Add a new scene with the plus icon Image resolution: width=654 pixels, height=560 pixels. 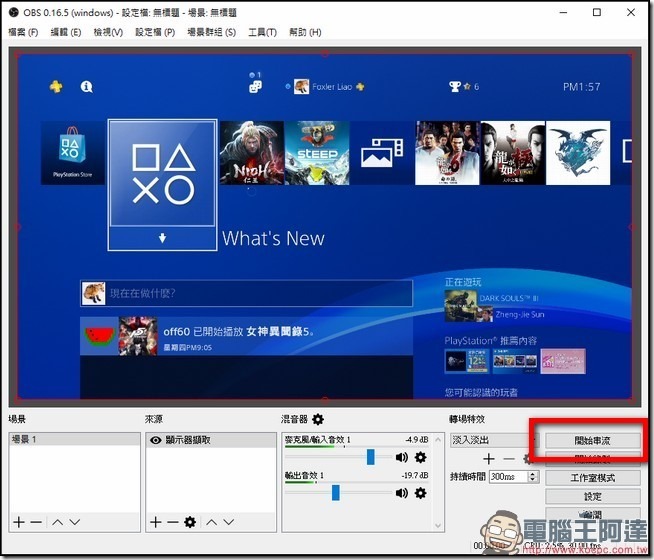19,522
